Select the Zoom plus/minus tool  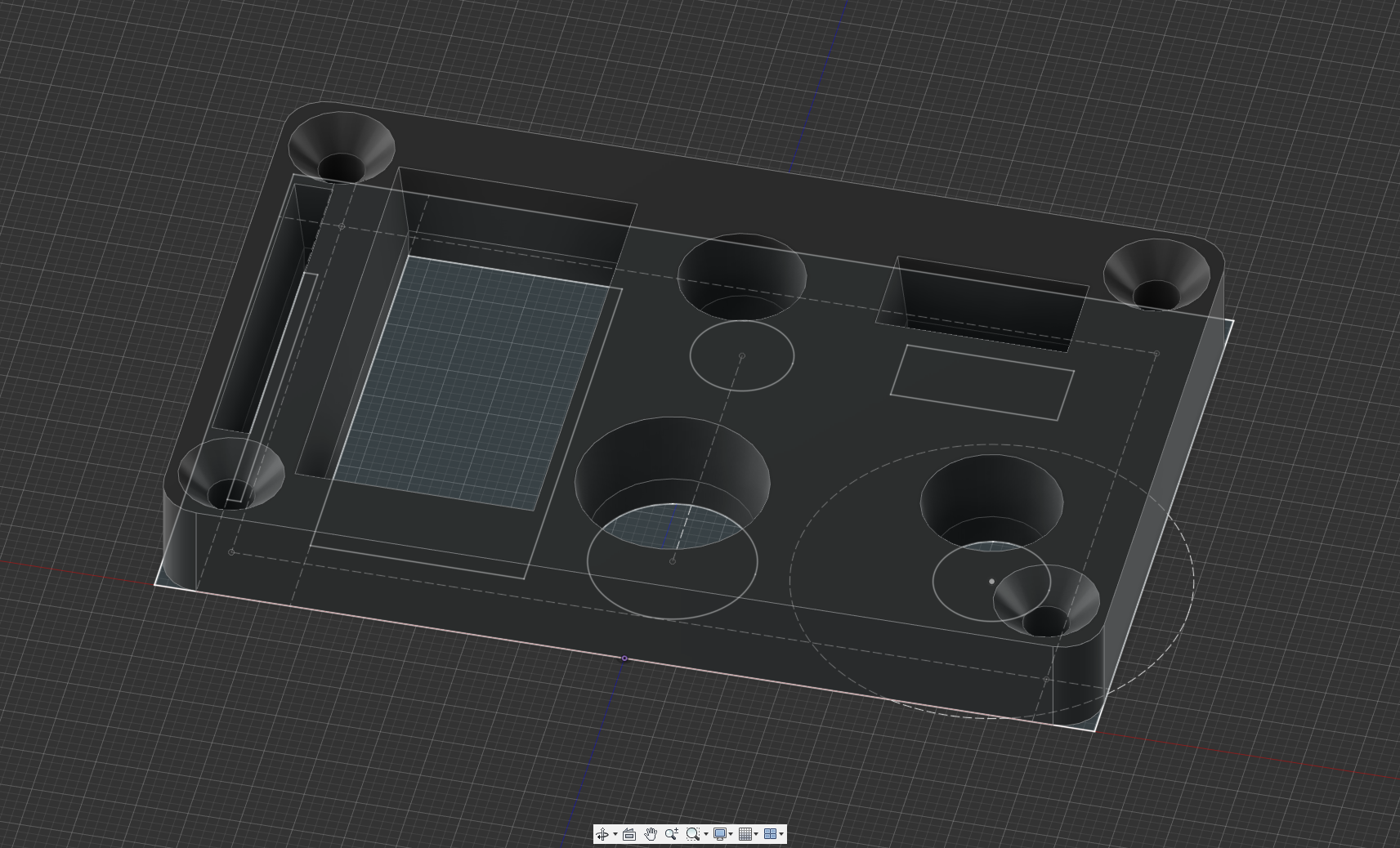pos(672,834)
